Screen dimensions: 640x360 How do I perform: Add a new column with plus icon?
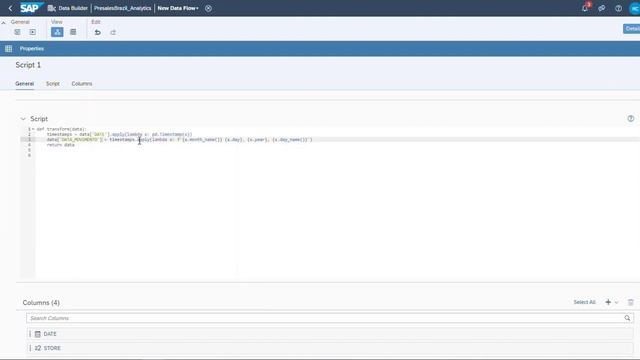point(608,302)
